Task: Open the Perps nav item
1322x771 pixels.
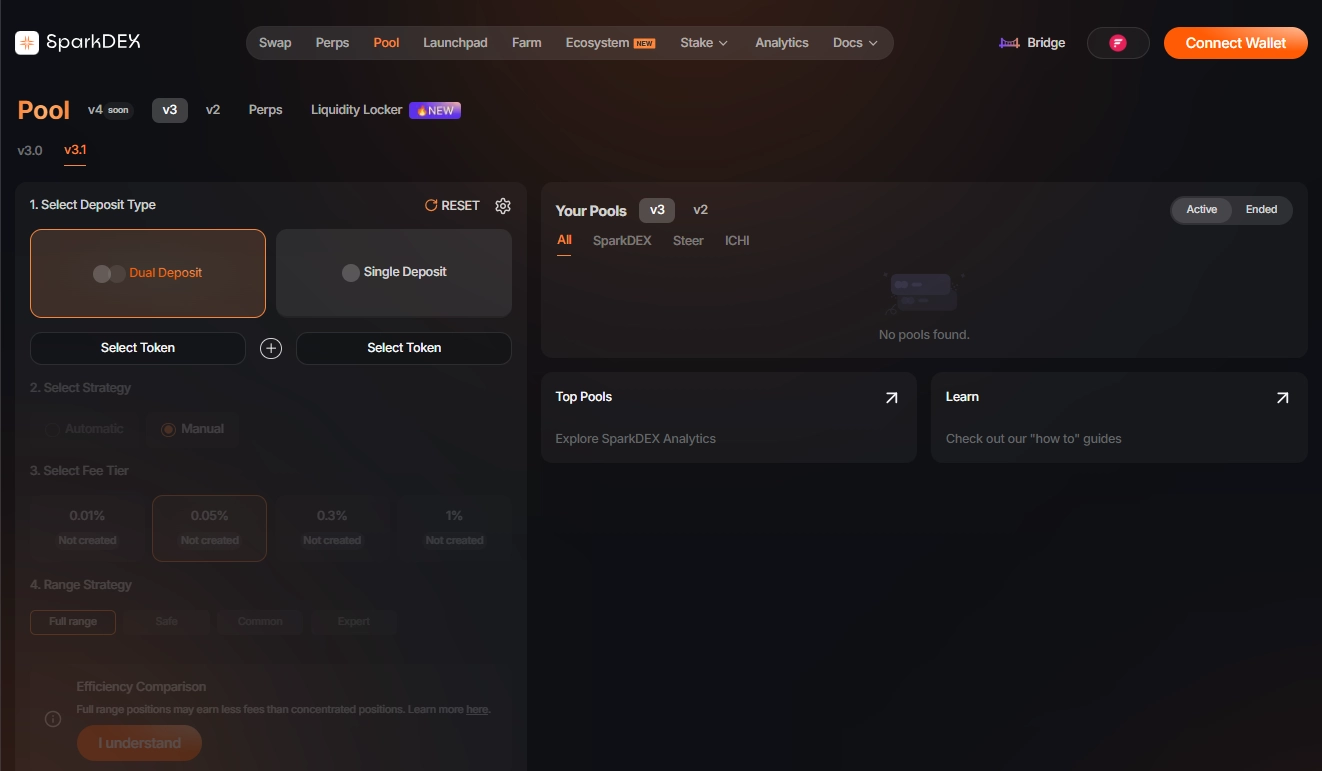Action: pos(332,43)
